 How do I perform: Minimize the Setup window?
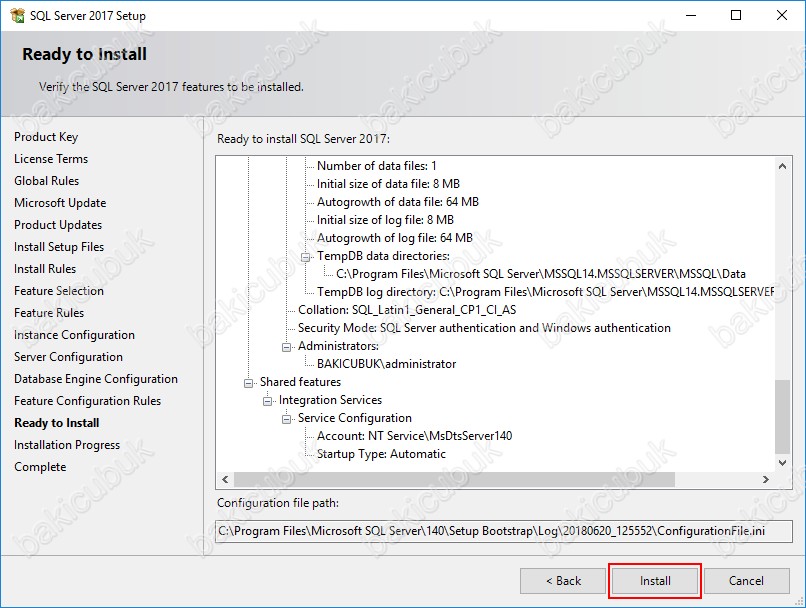pyautogui.click(x=691, y=15)
